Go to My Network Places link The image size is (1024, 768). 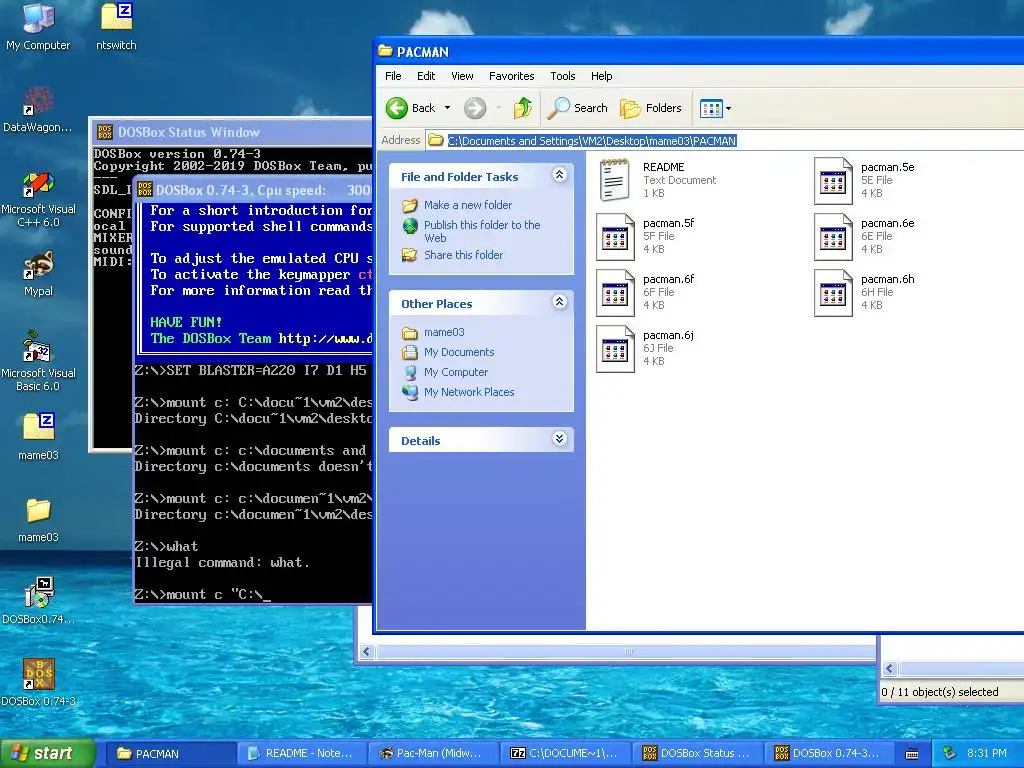point(469,392)
